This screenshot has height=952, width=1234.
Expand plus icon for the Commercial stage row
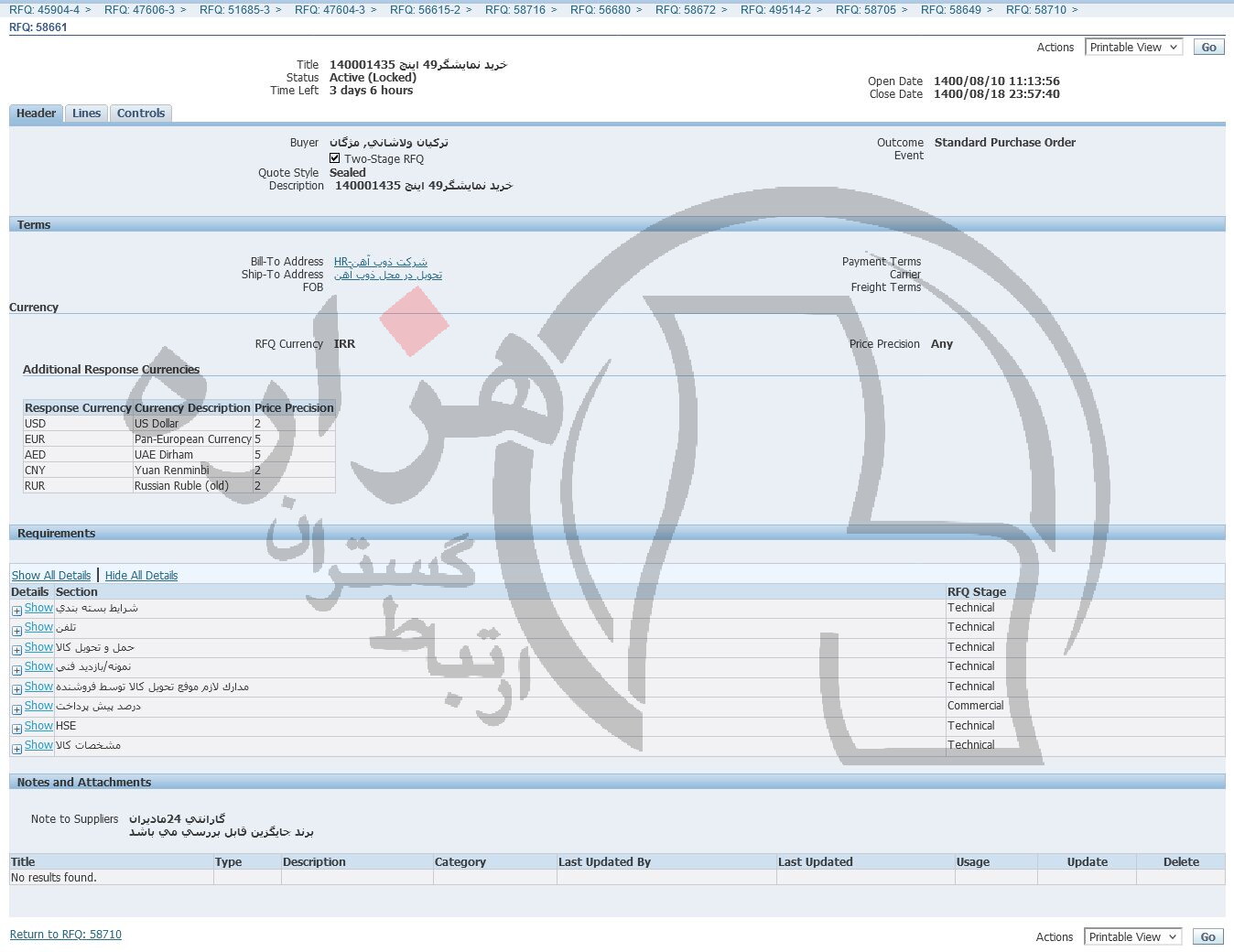(16, 709)
